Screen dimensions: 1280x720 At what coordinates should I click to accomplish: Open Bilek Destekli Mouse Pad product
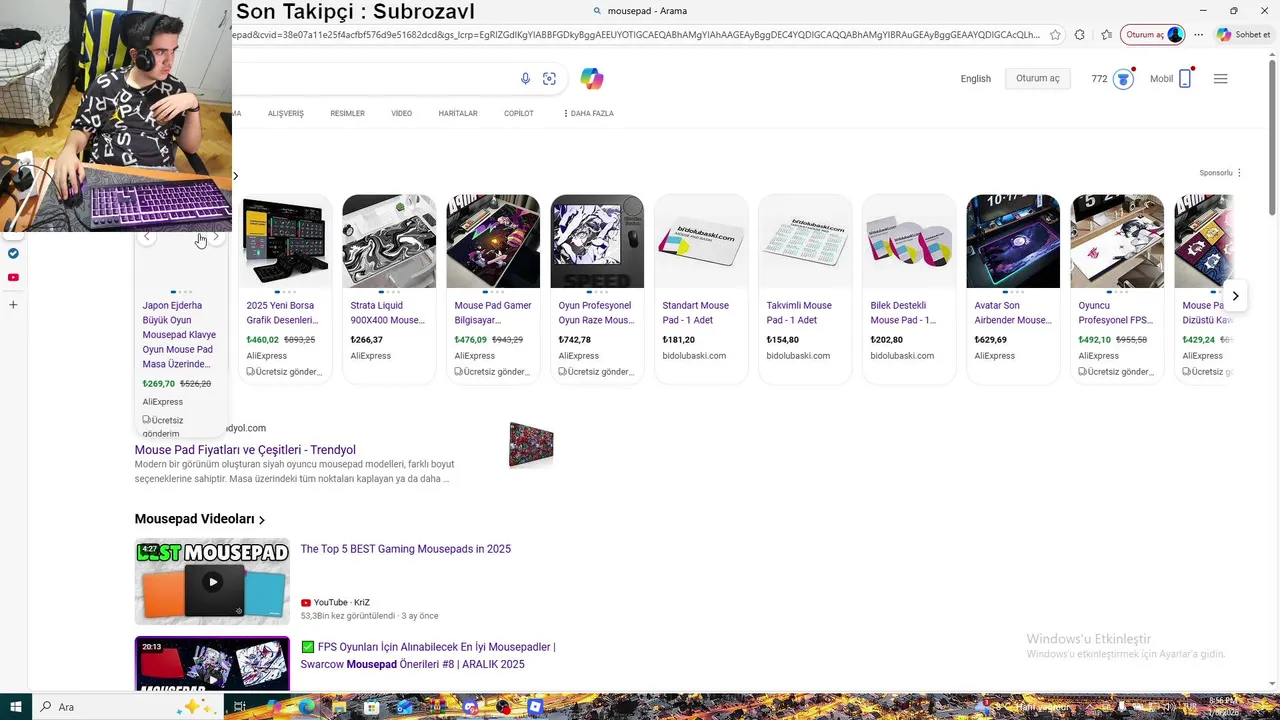(x=903, y=313)
